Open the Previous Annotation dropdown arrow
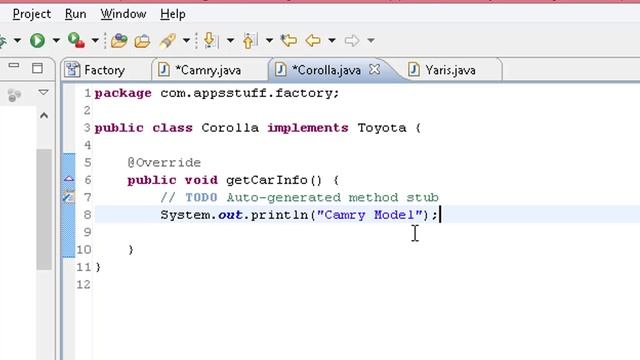640x360 pixels. coord(269,40)
